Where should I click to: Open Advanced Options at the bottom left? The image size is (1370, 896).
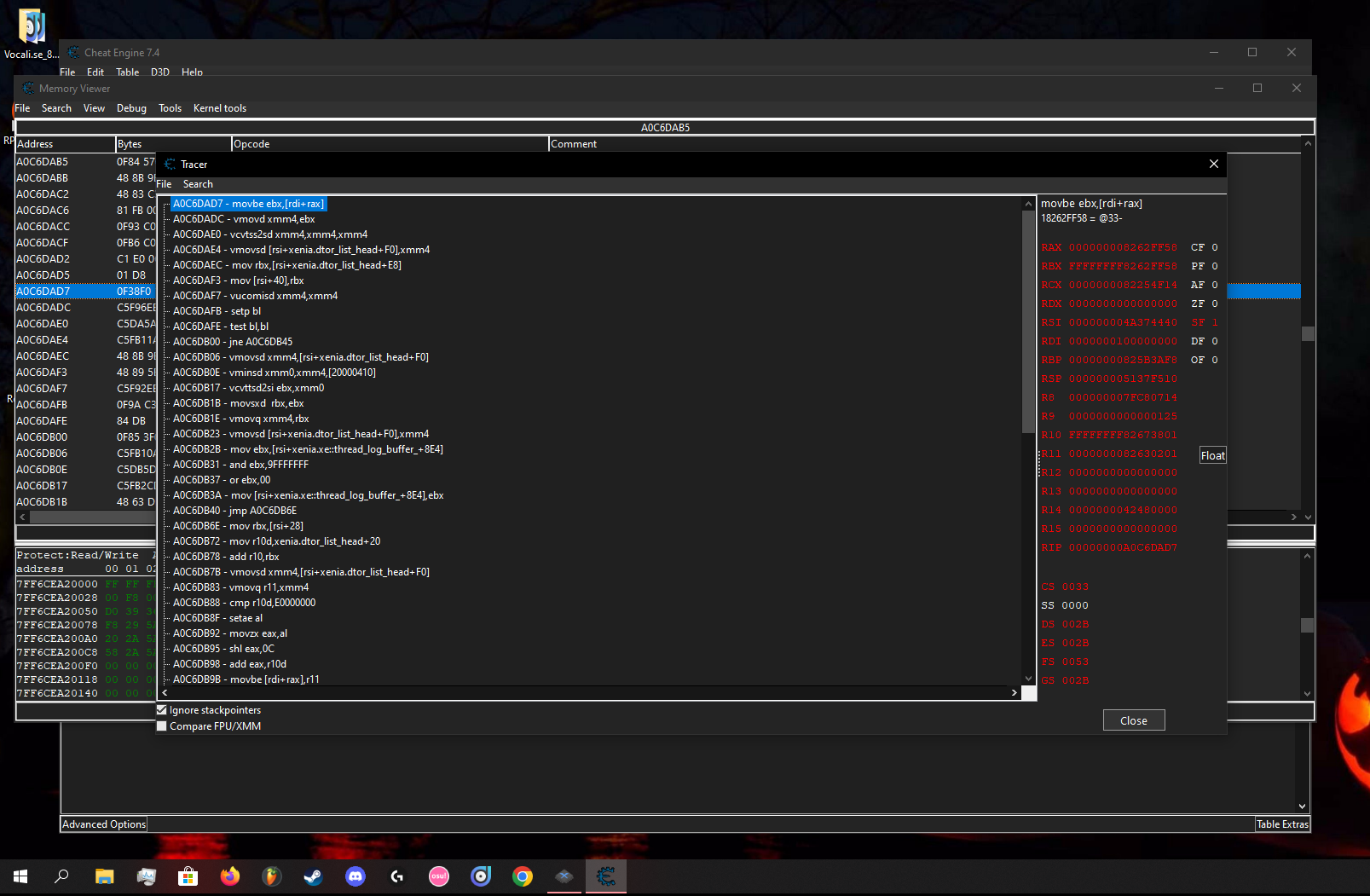point(102,824)
